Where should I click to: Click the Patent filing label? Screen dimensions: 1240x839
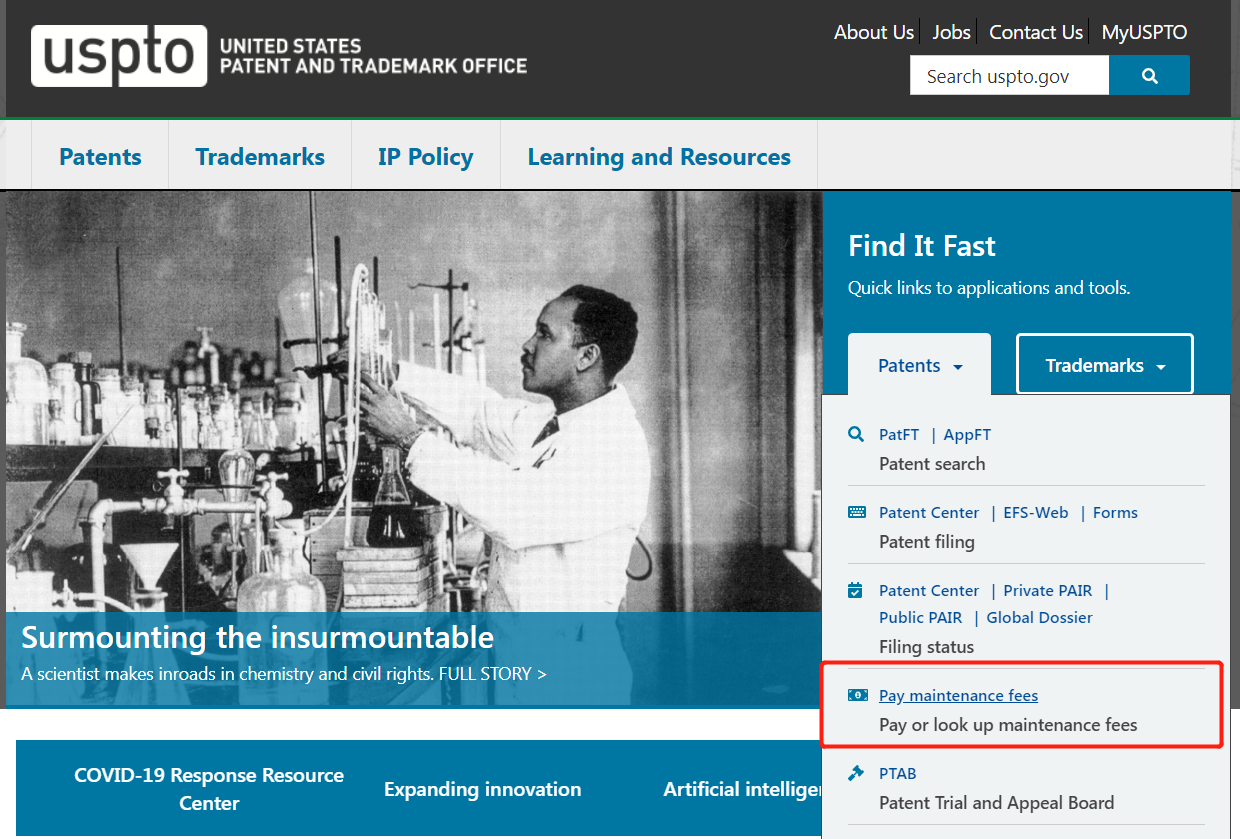coord(926,541)
